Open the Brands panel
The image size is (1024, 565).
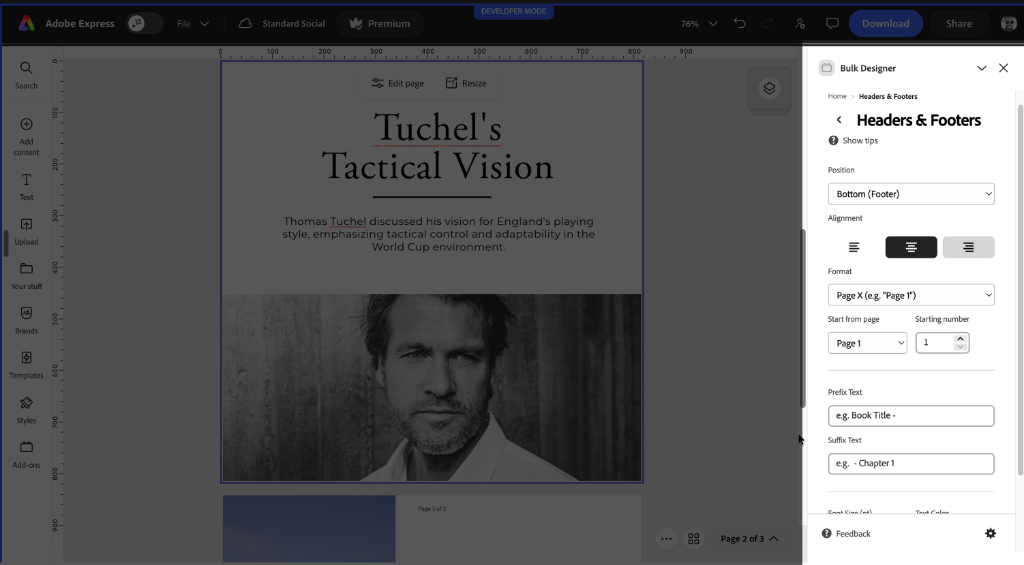tap(26, 320)
